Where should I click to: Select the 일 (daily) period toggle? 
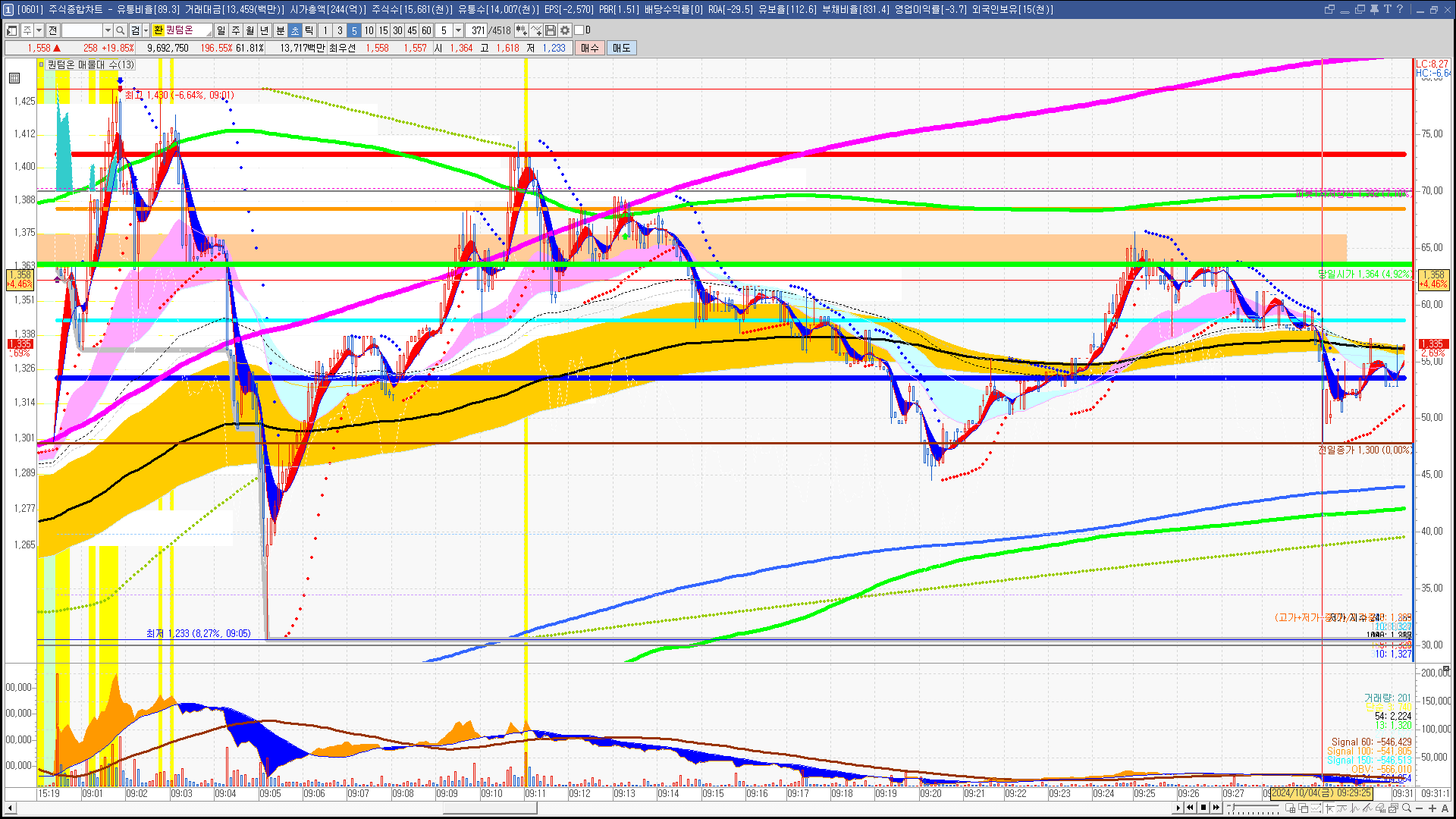click(x=221, y=30)
